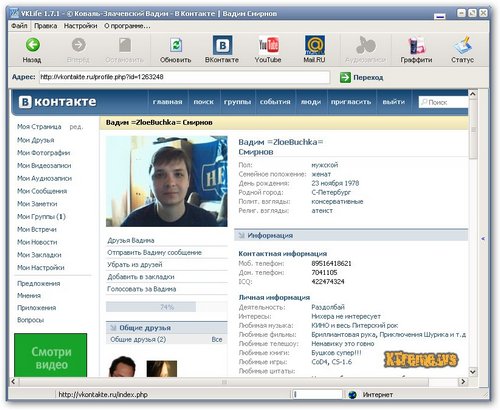Click the Общие друзья section header icon
Image resolution: width=500 pixels, height=410 pixels.
tap(113, 328)
